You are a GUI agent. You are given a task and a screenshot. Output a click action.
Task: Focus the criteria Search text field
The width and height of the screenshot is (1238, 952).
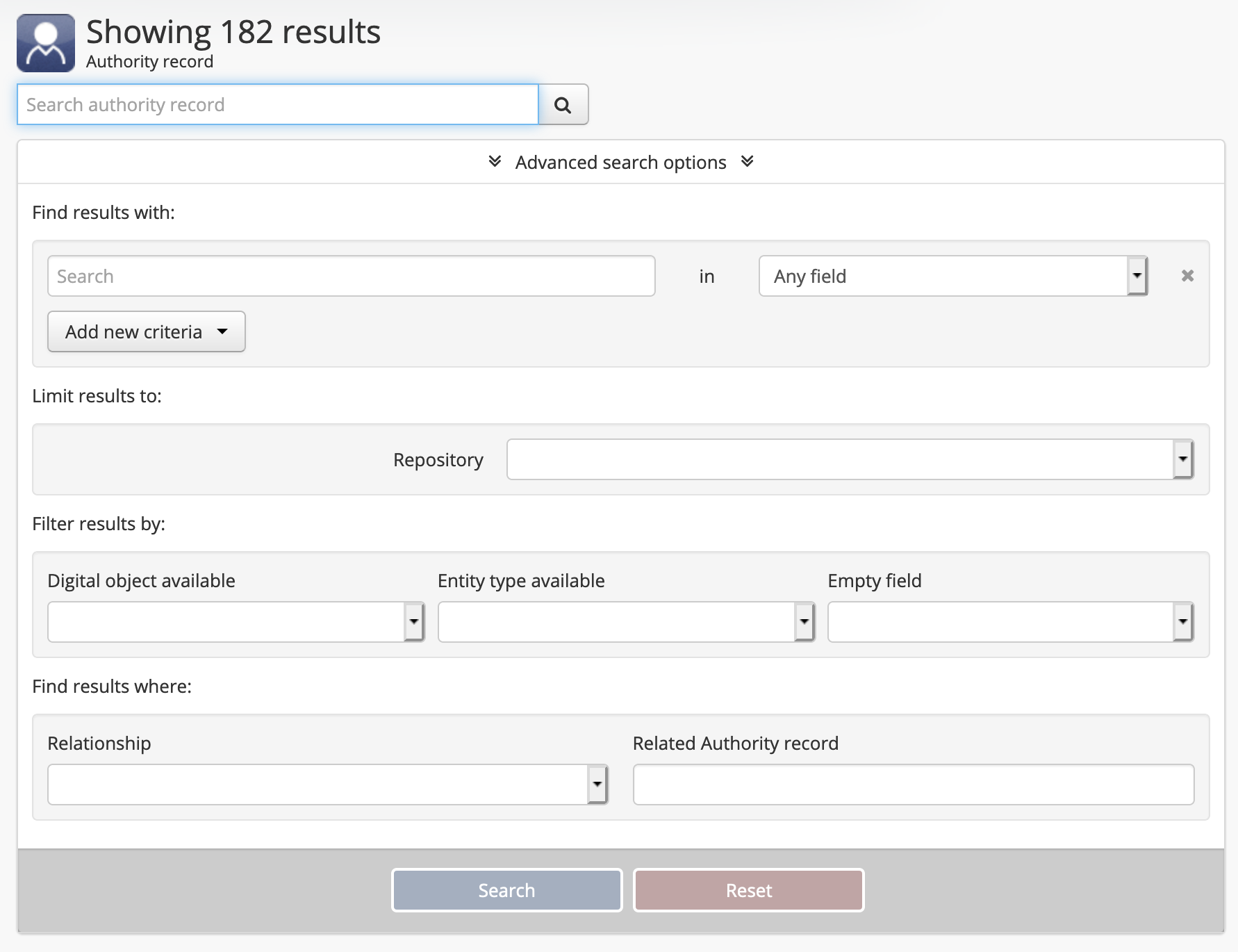coord(351,277)
